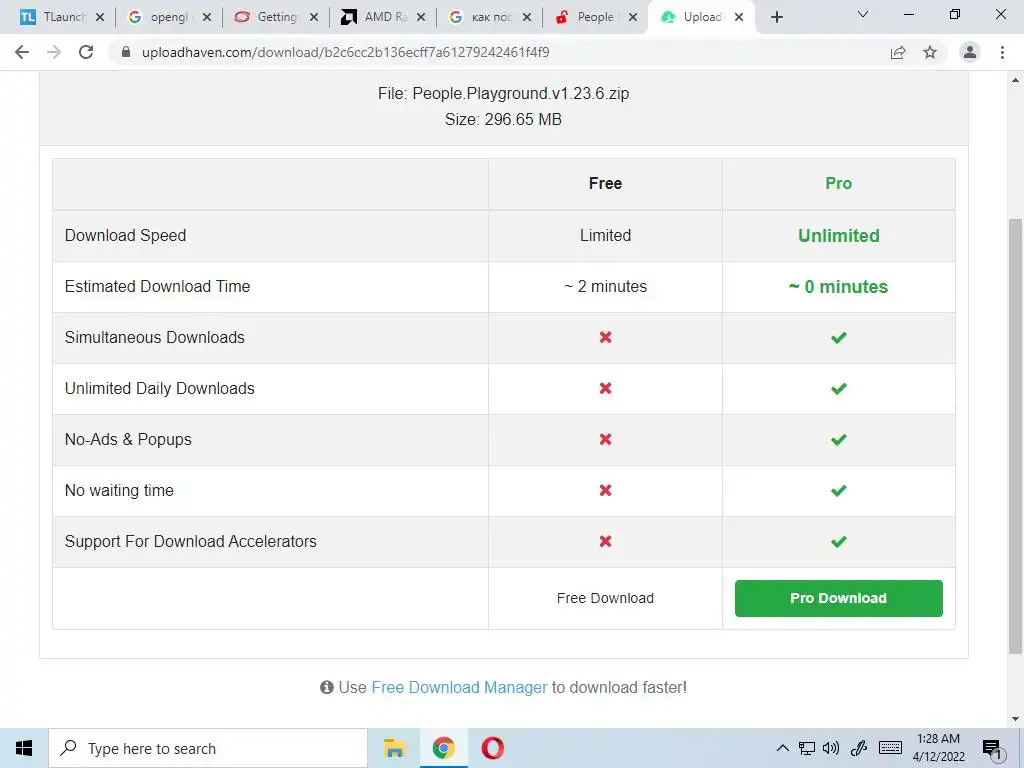
Task: Click red X for Unlimited Daily Downloads
Action: coord(605,388)
